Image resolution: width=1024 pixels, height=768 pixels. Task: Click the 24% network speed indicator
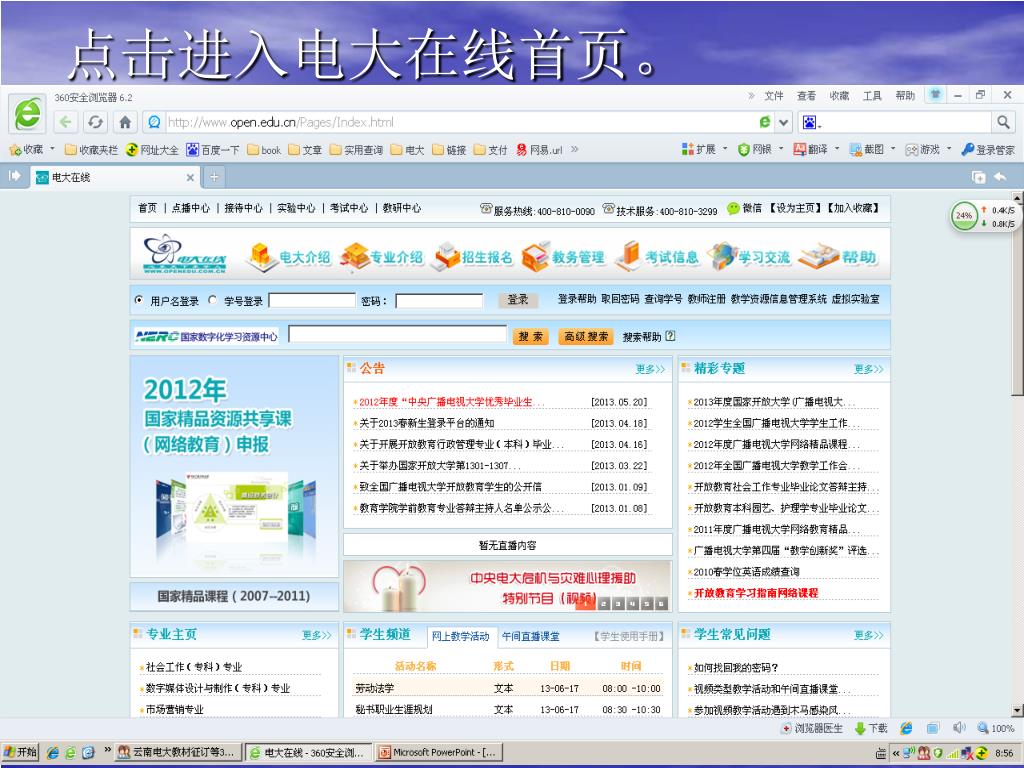(x=964, y=216)
